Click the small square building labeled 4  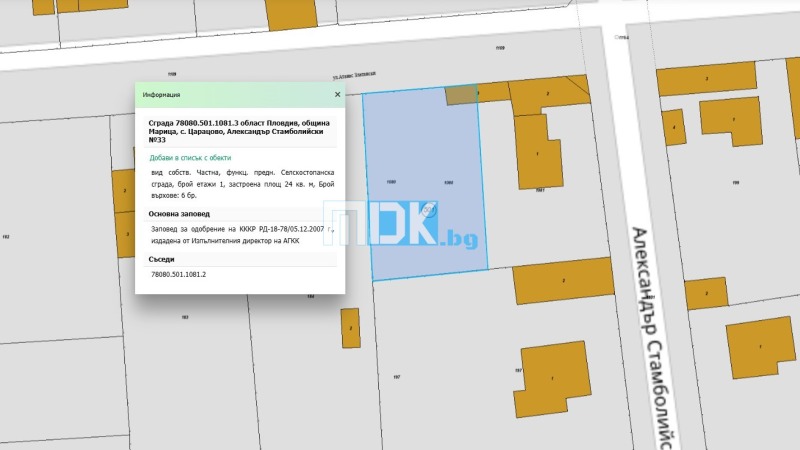click(676, 128)
